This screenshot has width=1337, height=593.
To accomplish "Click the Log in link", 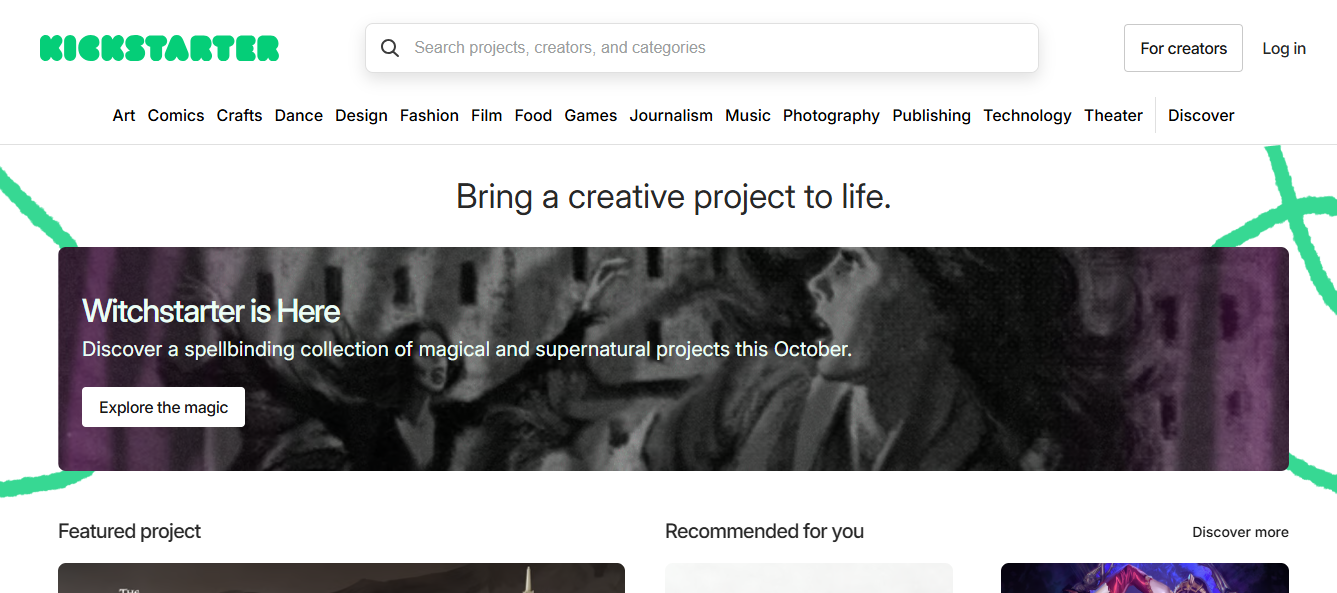I will [1284, 48].
